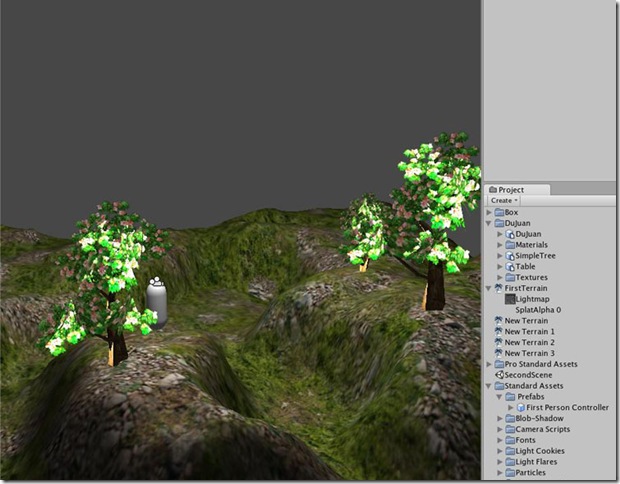Viewport: 620px width, 484px height.
Task: Expand the Blob-Shadow folder arrow
Action: (500, 418)
